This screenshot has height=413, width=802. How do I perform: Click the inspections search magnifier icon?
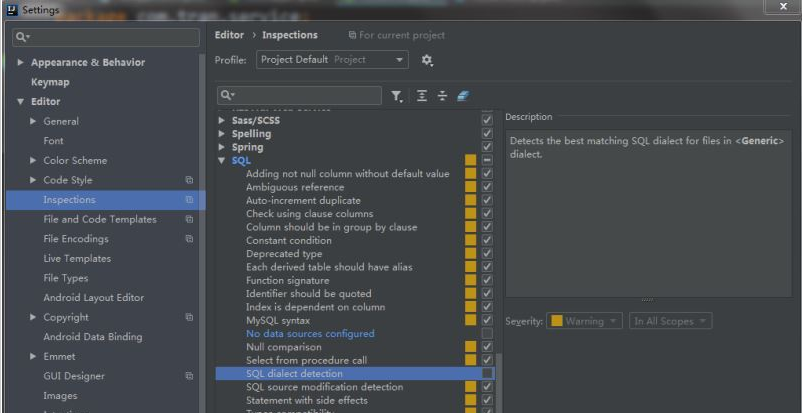point(228,95)
